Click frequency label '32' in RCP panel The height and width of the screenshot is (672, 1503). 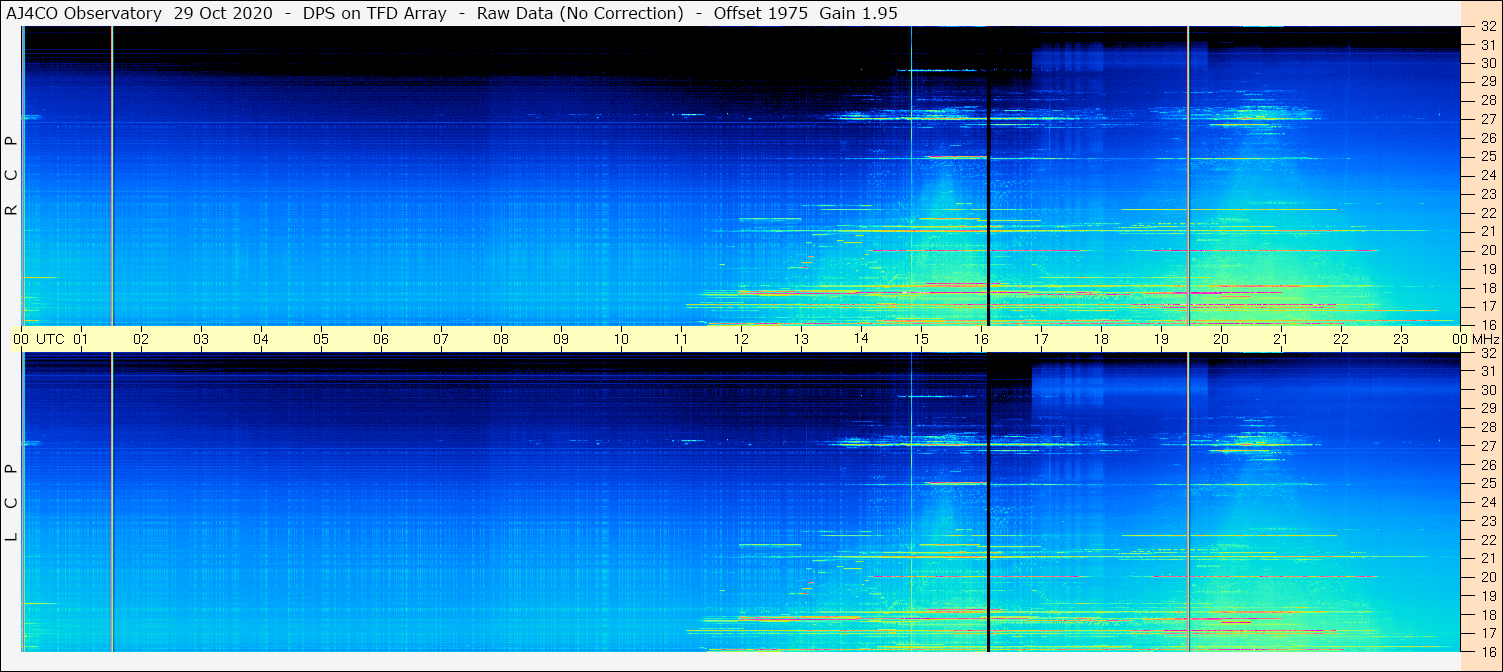click(x=1488, y=26)
